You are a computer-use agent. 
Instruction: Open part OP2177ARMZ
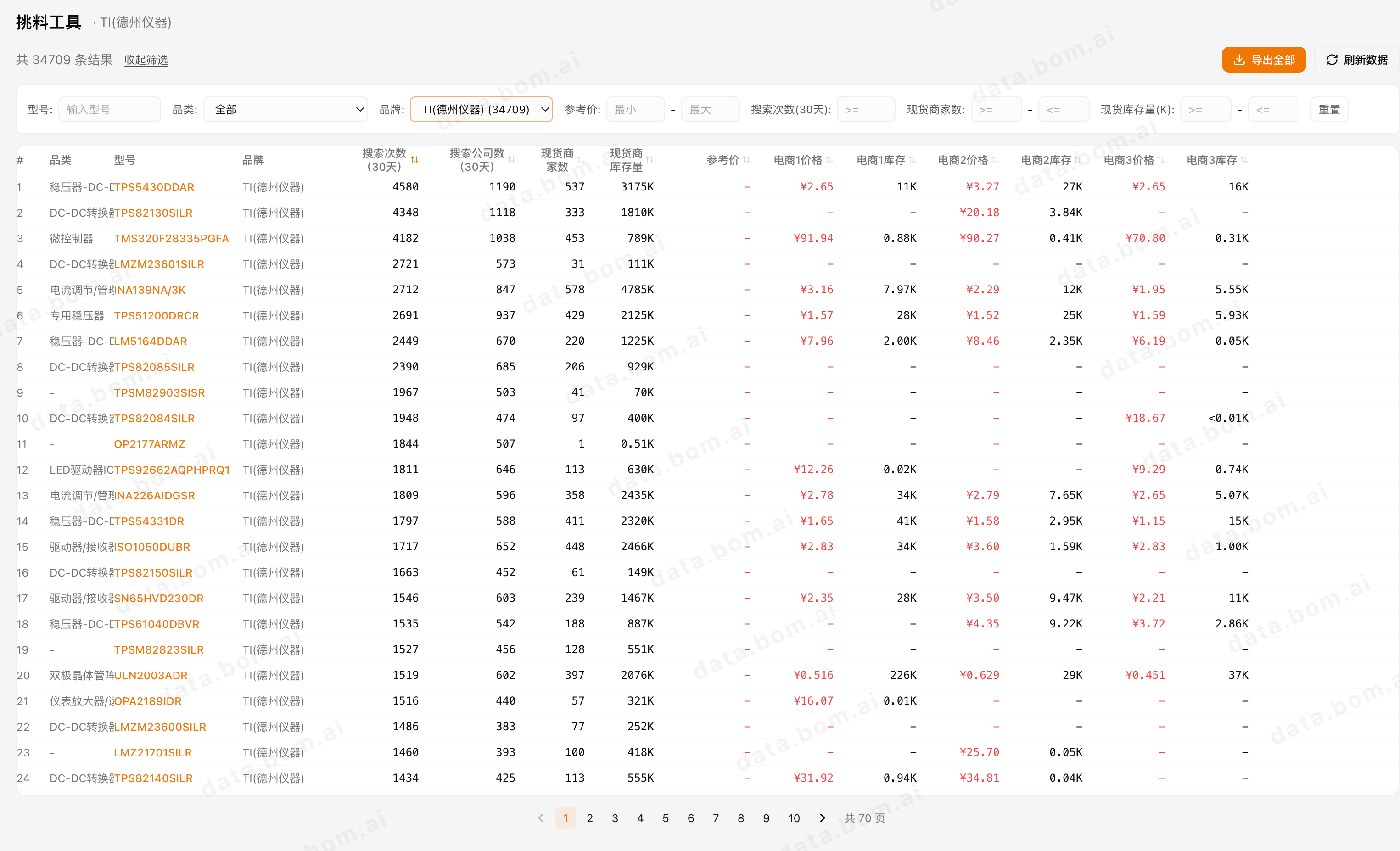150,444
